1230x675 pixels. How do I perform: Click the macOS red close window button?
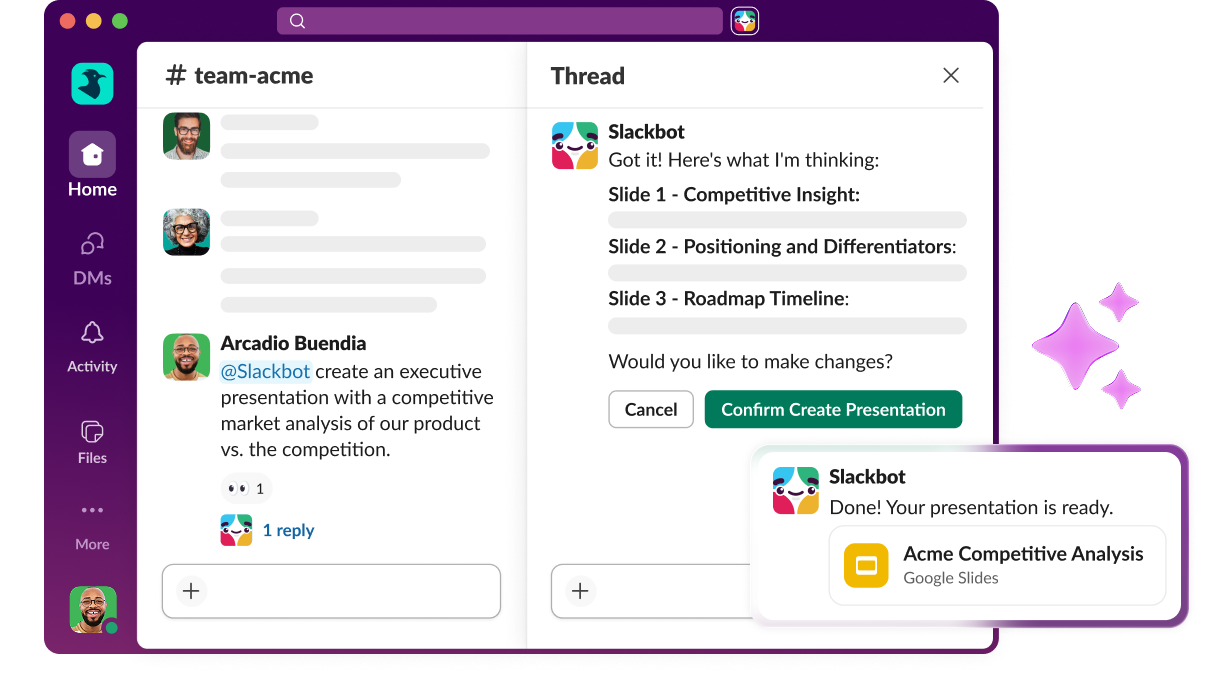tap(68, 21)
